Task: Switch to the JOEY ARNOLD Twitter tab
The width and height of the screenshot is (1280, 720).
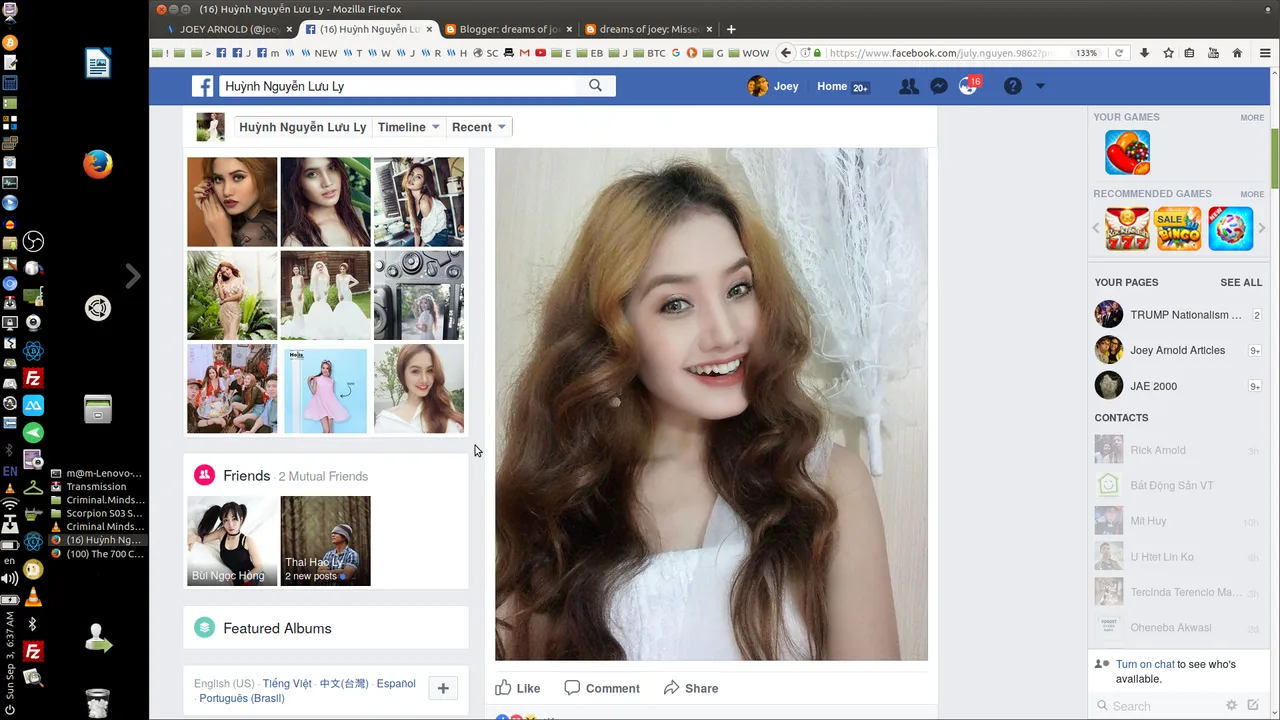Action: point(228,29)
